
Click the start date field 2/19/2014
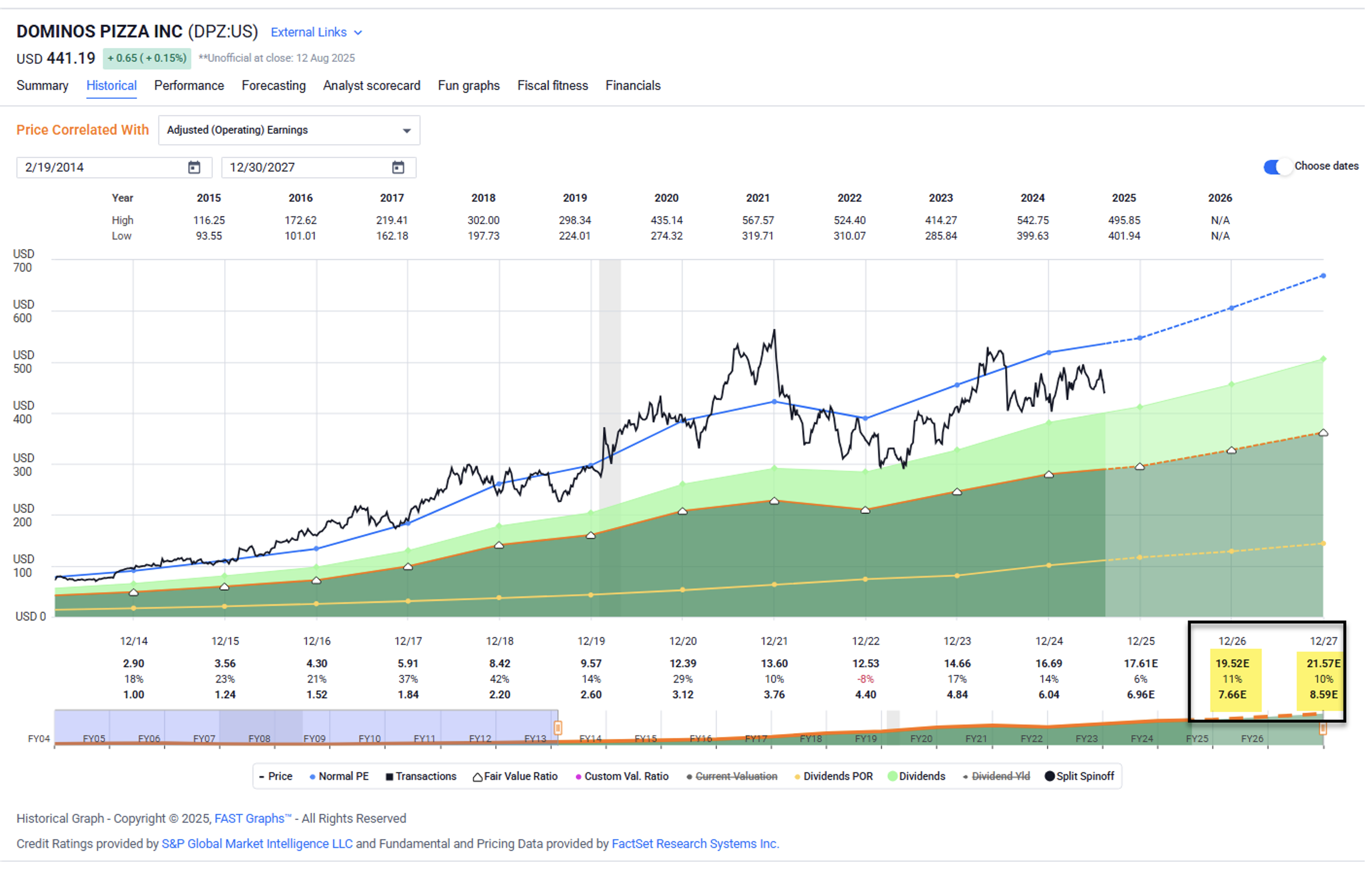click(x=114, y=168)
